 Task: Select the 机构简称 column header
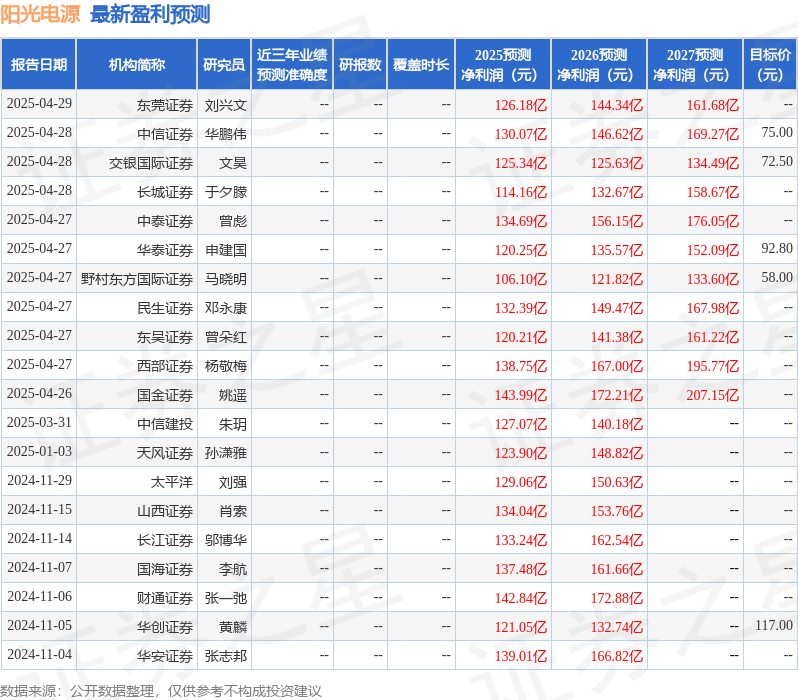pyautogui.click(x=136, y=65)
